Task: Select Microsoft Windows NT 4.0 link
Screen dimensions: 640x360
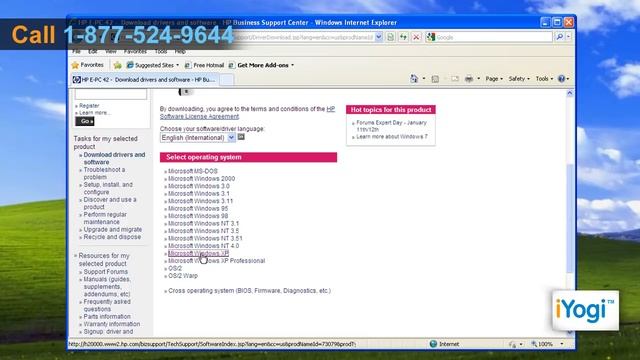Action: (x=204, y=246)
